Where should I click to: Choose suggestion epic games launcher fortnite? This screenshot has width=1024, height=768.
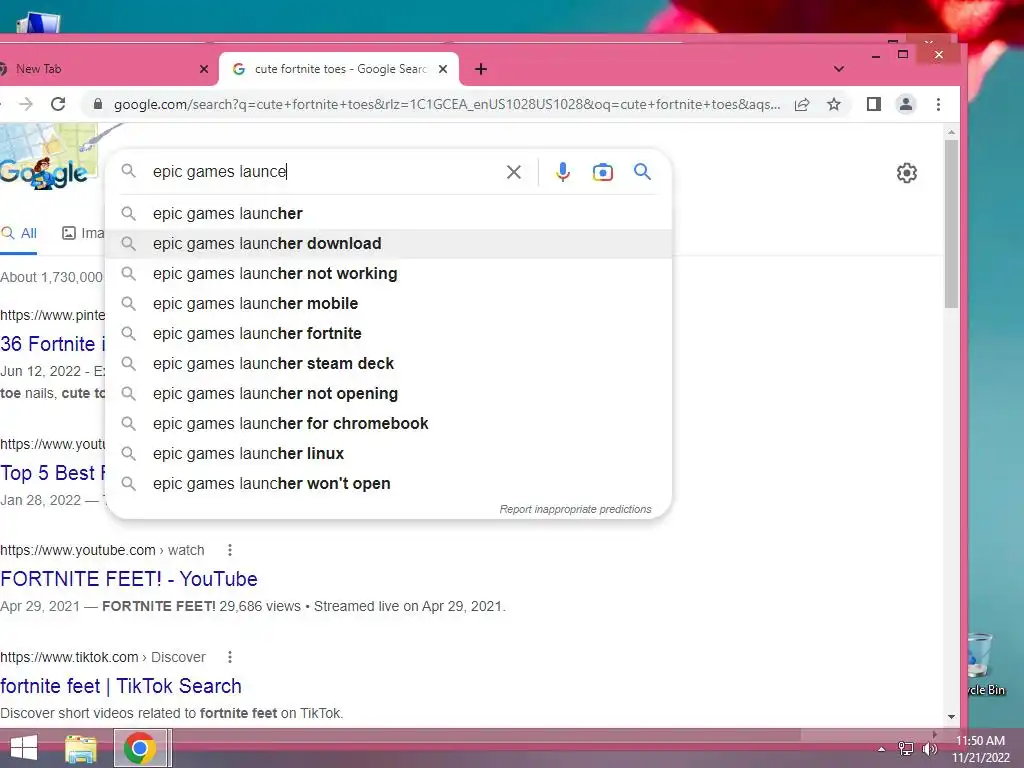[389, 334]
